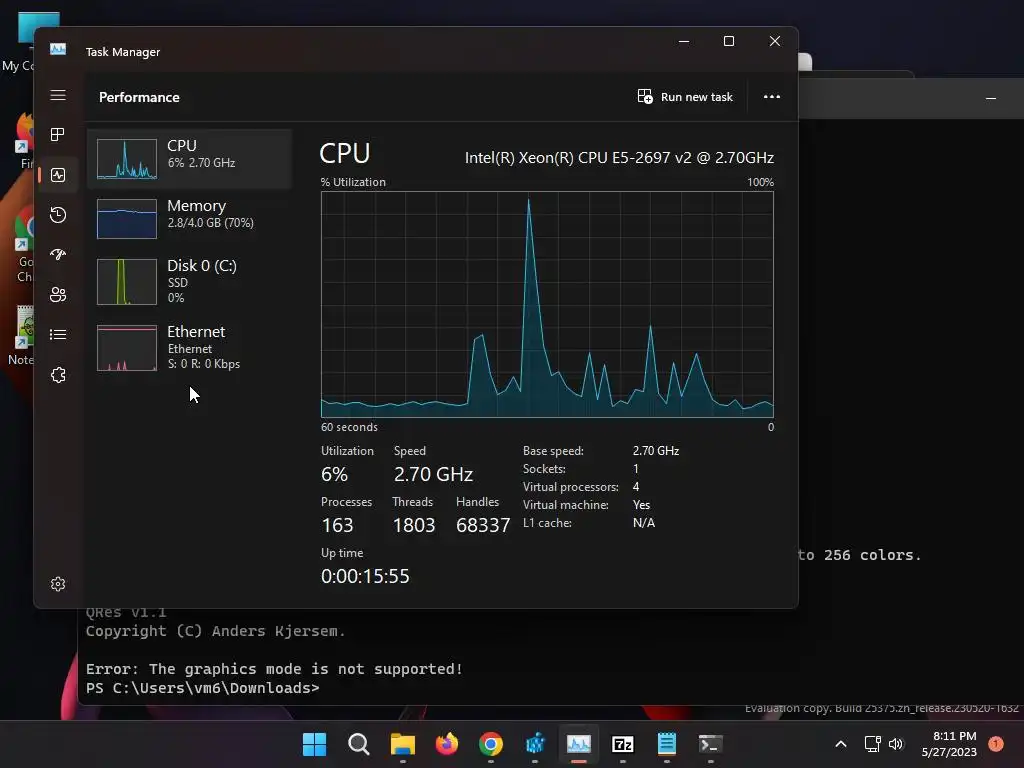Show hidden system tray icons chevron
This screenshot has height=768, width=1024.
point(841,744)
